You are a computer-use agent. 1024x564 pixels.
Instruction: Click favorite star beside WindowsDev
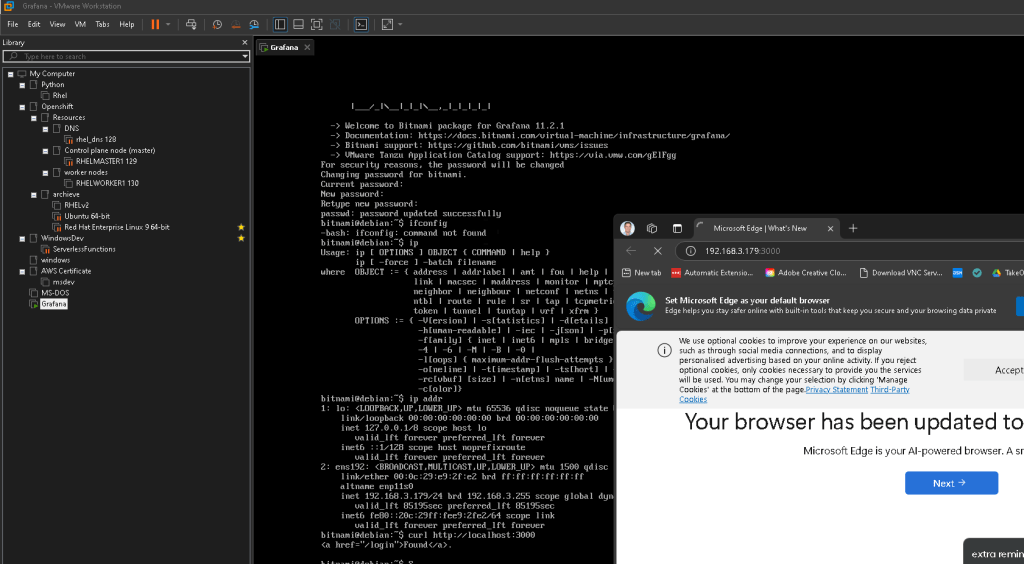tap(241, 238)
